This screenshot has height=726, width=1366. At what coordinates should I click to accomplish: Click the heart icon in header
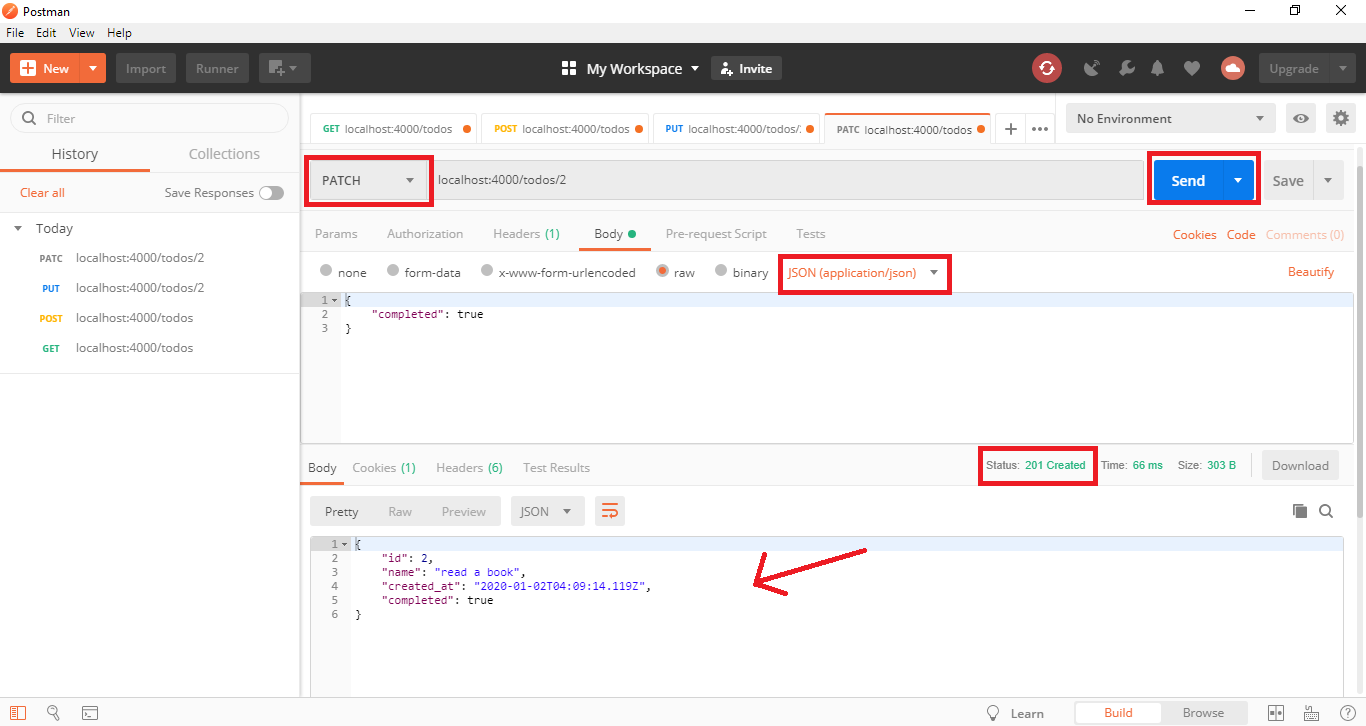click(1192, 68)
